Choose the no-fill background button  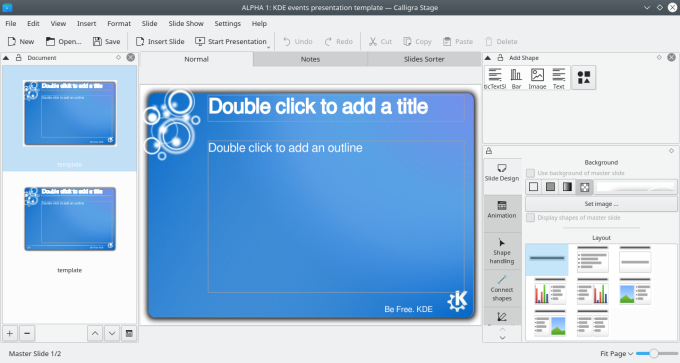(533, 187)
